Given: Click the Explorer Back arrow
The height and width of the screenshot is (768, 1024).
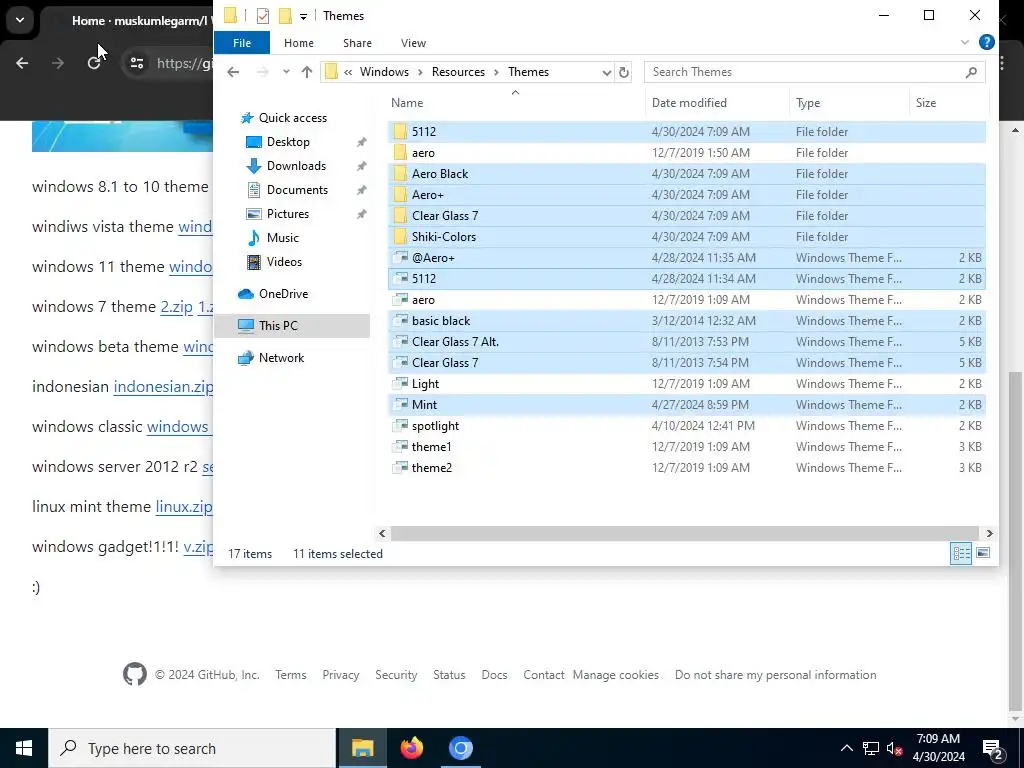Looking at the screenshot, I should tap(233, 72).
